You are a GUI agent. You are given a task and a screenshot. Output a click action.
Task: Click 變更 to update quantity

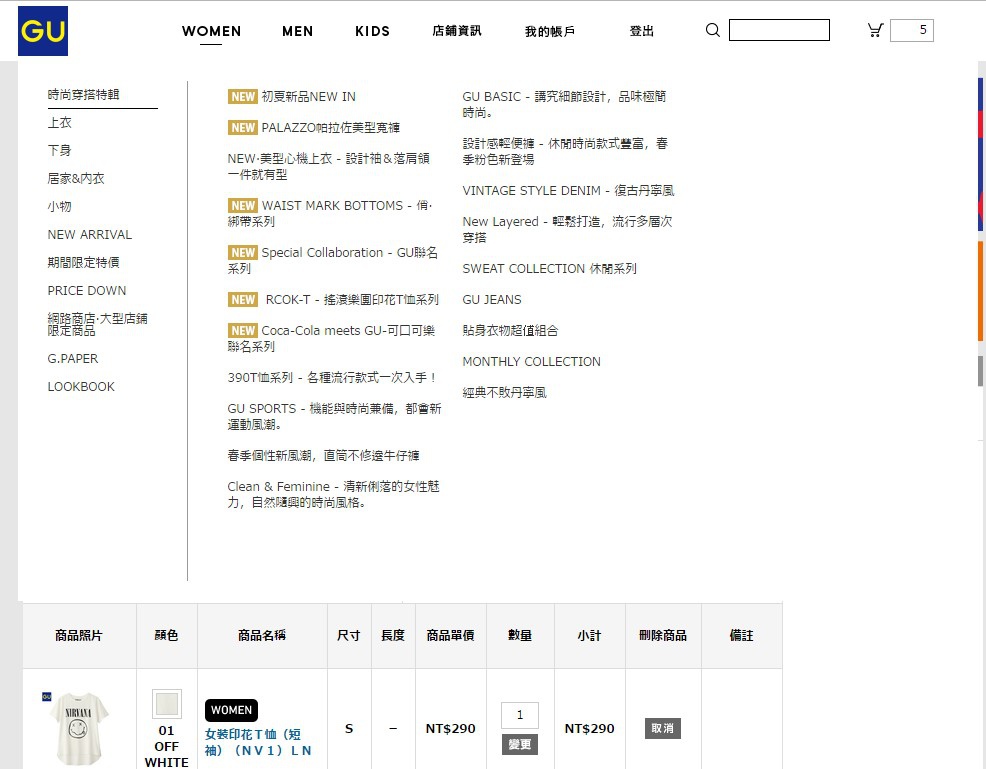tap(519, 744)
